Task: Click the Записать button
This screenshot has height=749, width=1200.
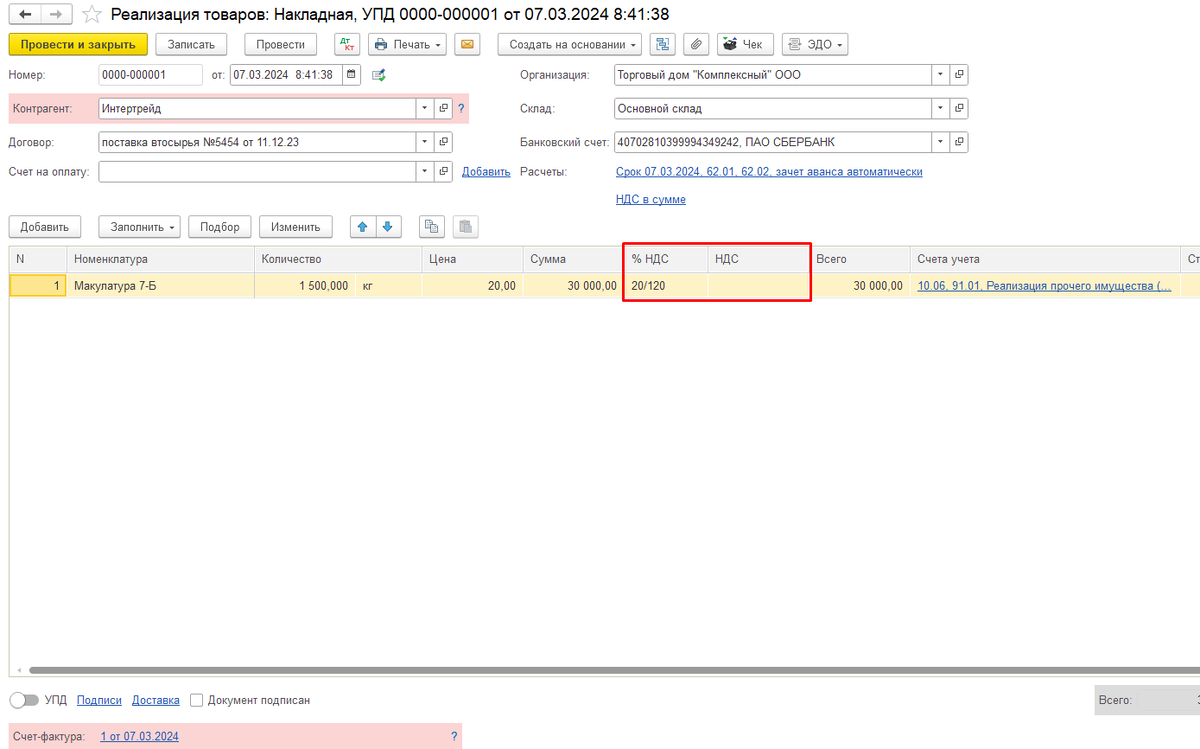Action: (x=191, y=45)
